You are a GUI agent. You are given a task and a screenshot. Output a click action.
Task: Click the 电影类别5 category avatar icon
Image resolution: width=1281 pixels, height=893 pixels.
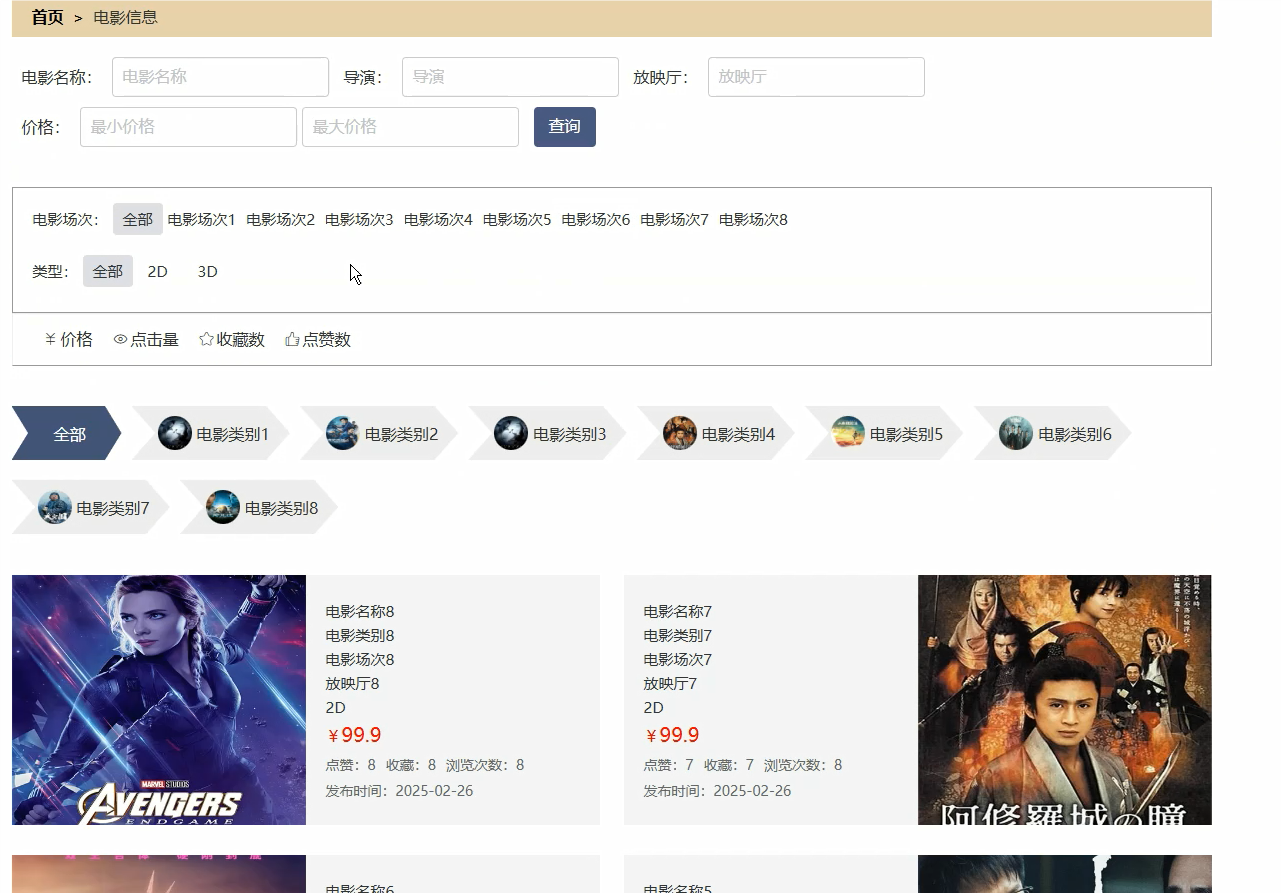click(x=848, y=432)
